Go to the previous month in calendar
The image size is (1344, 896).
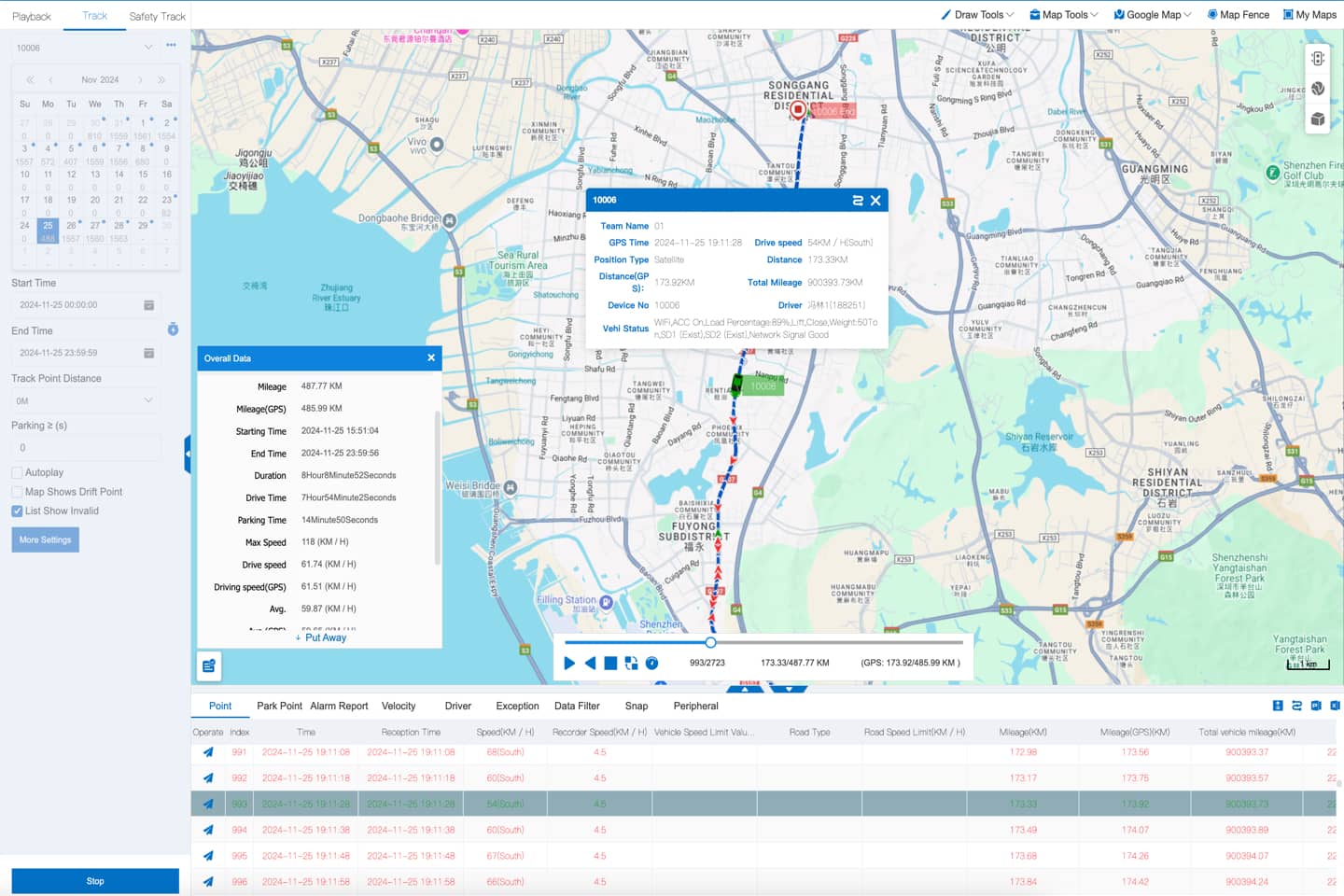50,80
